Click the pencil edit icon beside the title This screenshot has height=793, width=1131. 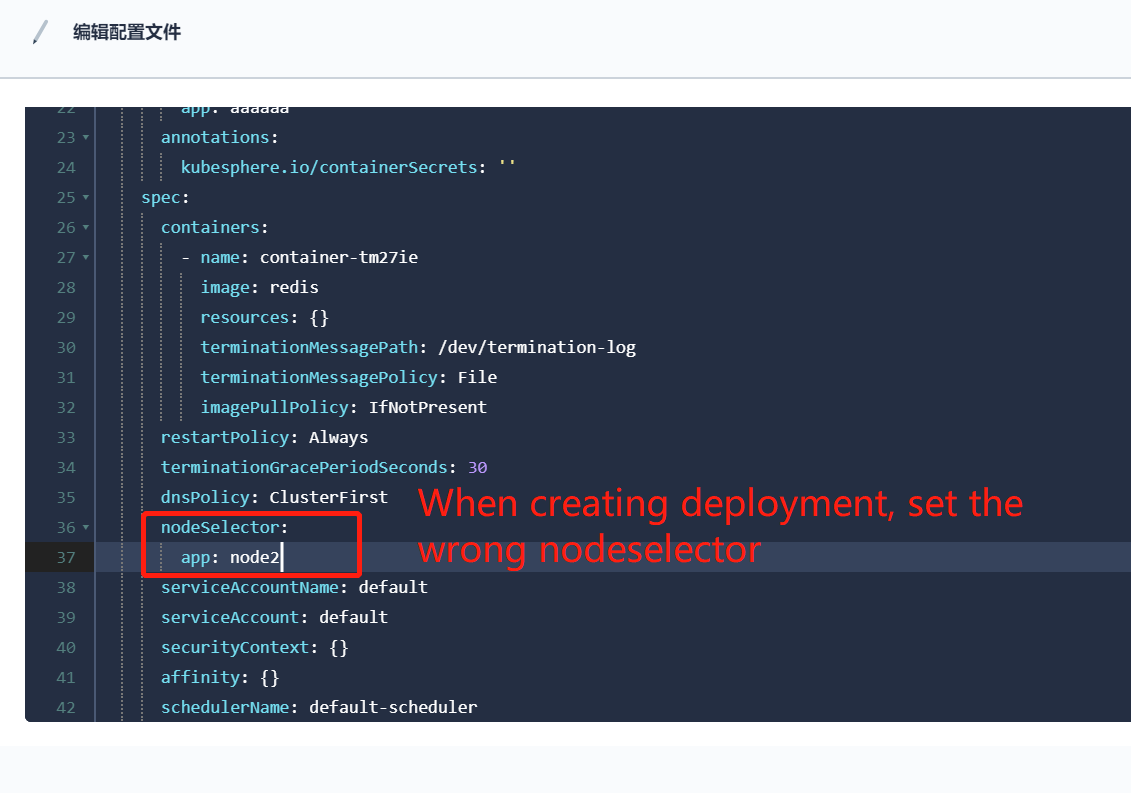pos(37,32)
